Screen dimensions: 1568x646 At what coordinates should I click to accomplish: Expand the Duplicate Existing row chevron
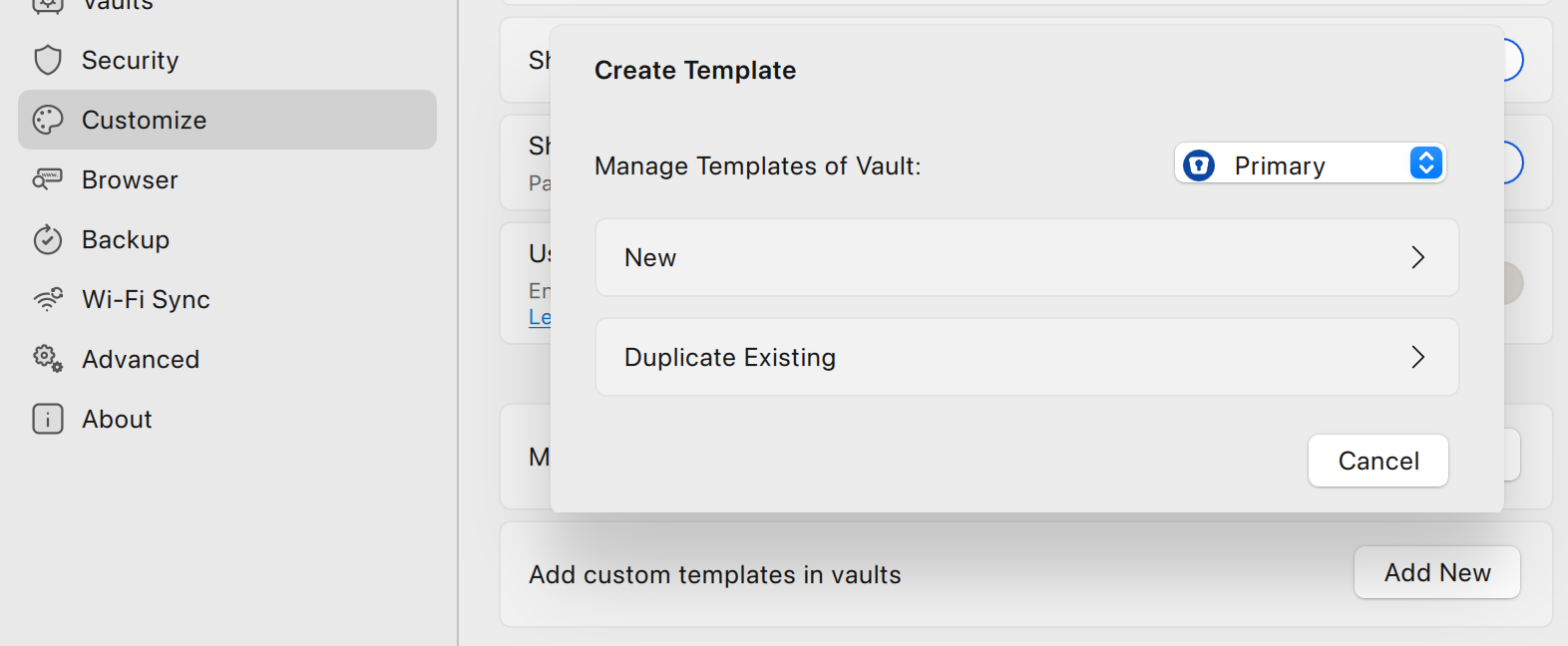(1417, 357)
